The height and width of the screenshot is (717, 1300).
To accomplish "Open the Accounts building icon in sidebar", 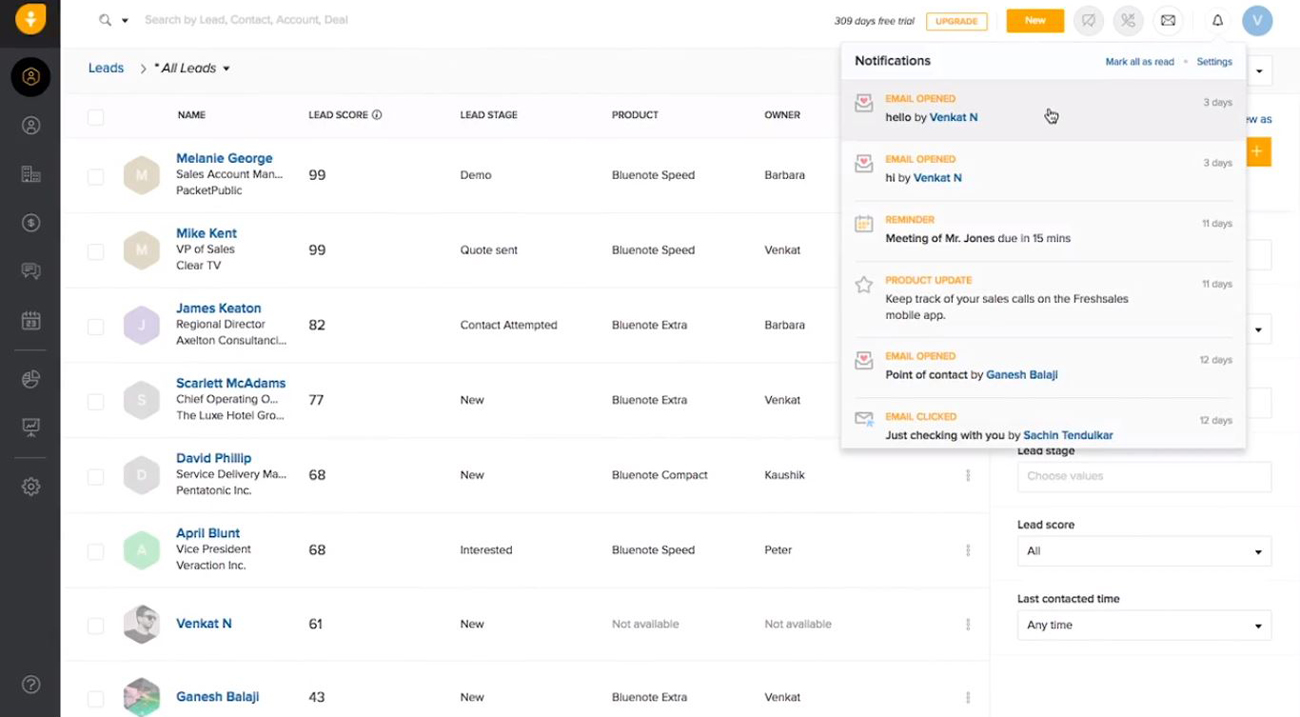I will [x=31, y=174].
